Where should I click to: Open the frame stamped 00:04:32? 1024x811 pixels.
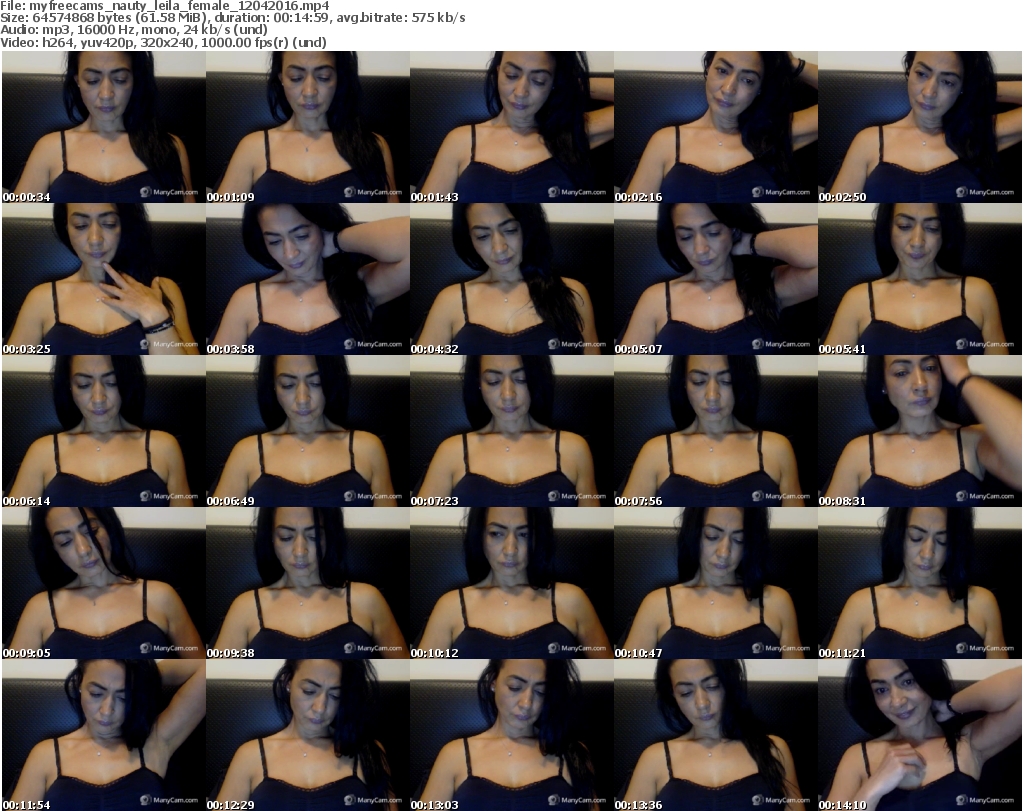pos(512,279)
